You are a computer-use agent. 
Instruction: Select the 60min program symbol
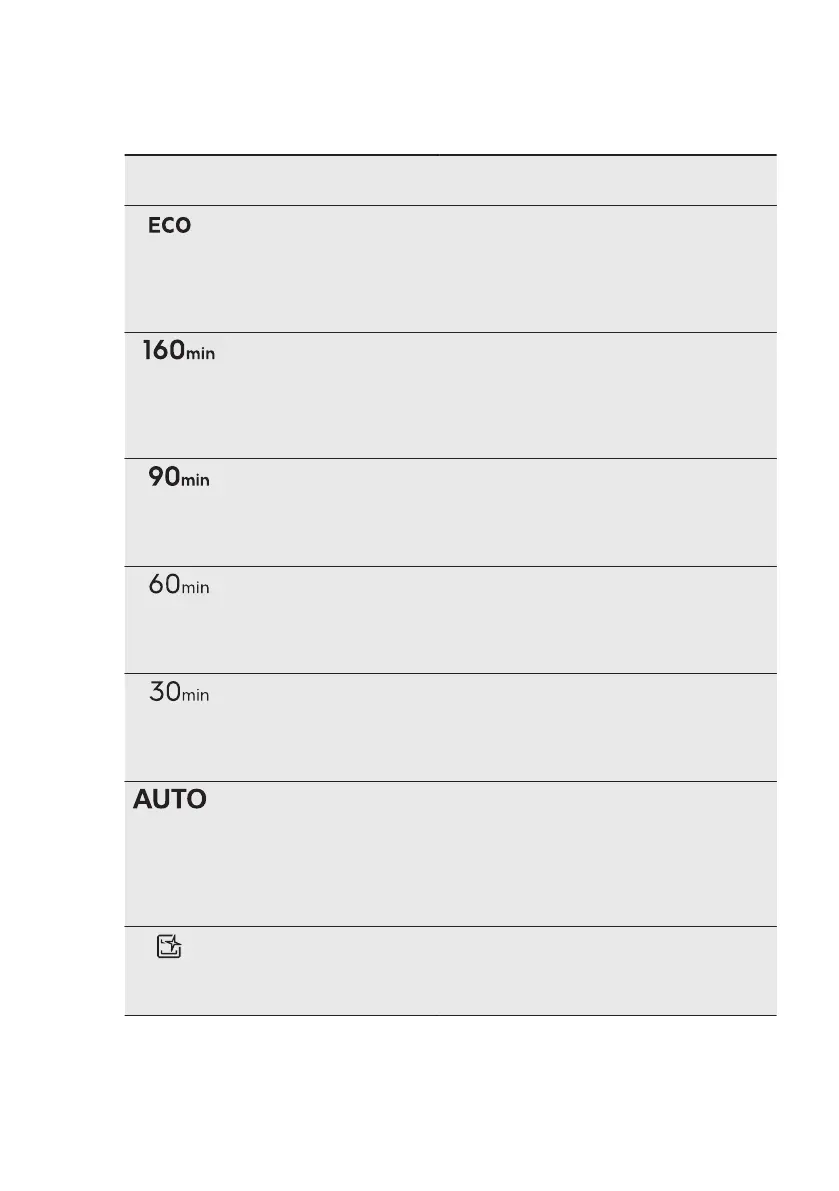[179, 585]
